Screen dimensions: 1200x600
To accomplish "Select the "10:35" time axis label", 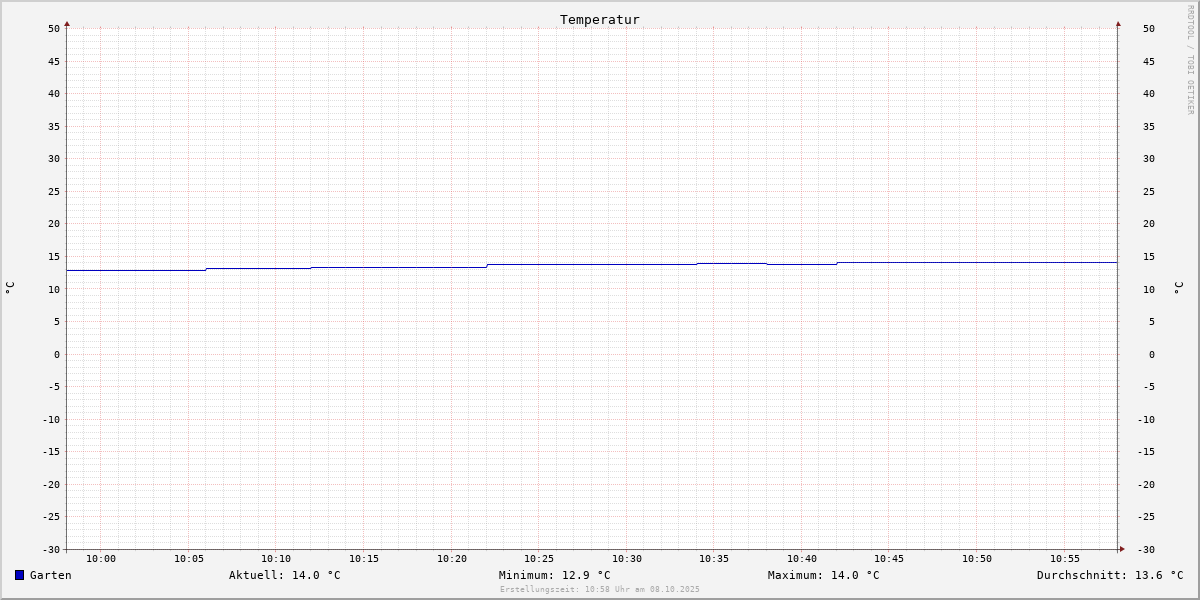I will pos(714,558).
